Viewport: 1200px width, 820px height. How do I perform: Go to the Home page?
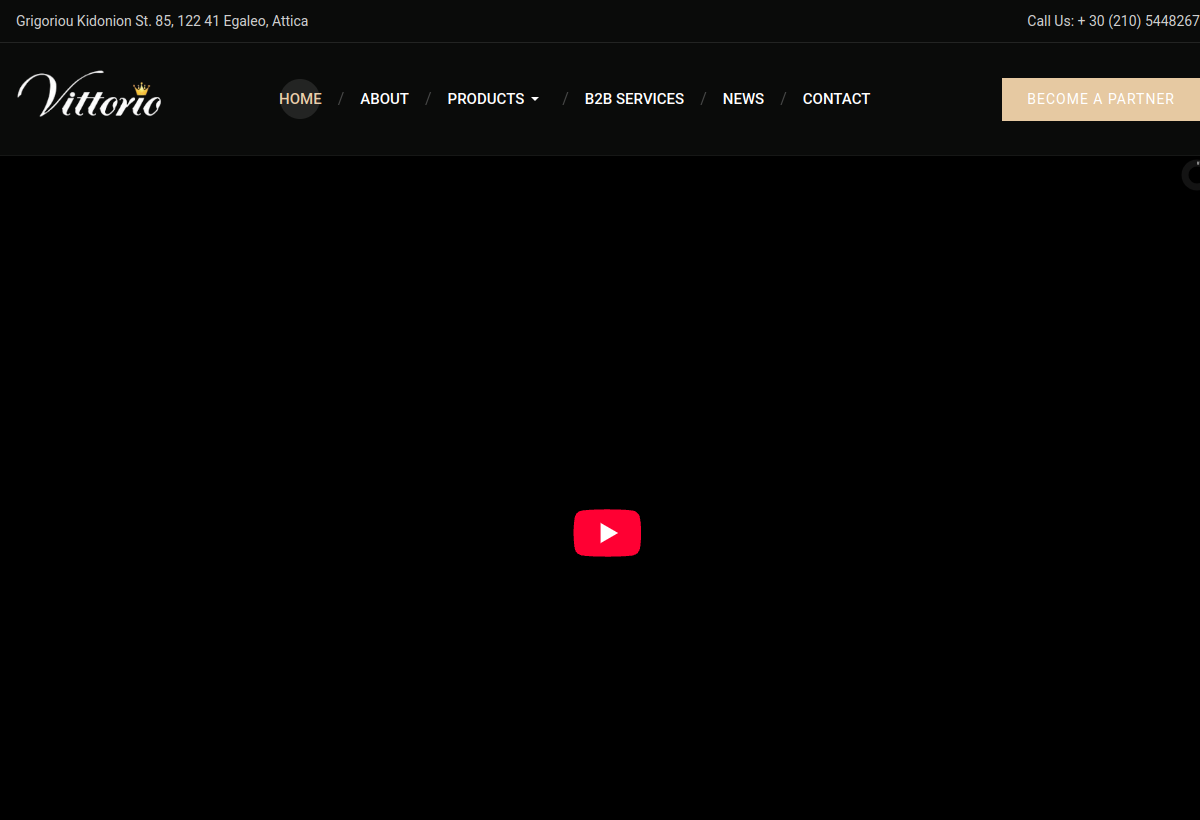tap(300, 99)
